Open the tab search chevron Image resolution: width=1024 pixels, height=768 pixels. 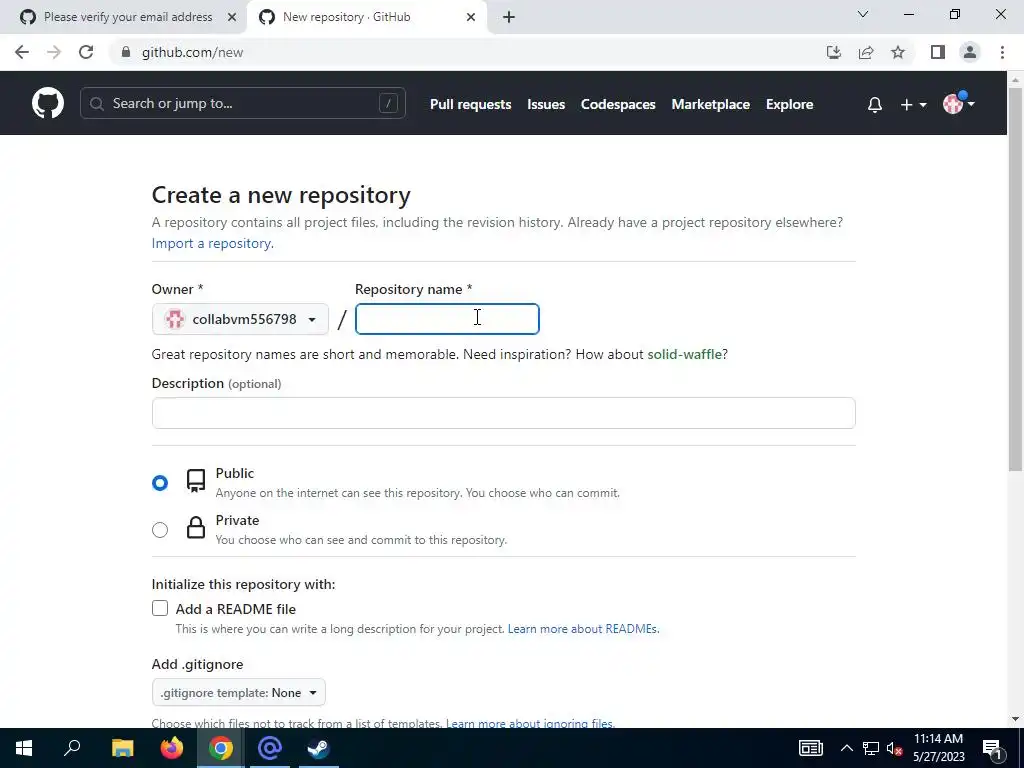(x=863, y=14)
